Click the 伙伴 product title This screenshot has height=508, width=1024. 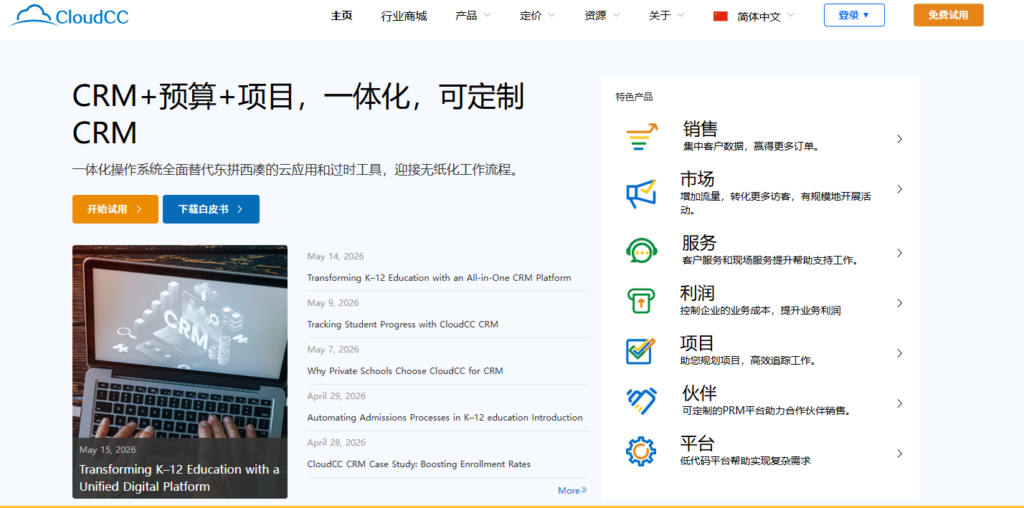click(x=699, y=393)
